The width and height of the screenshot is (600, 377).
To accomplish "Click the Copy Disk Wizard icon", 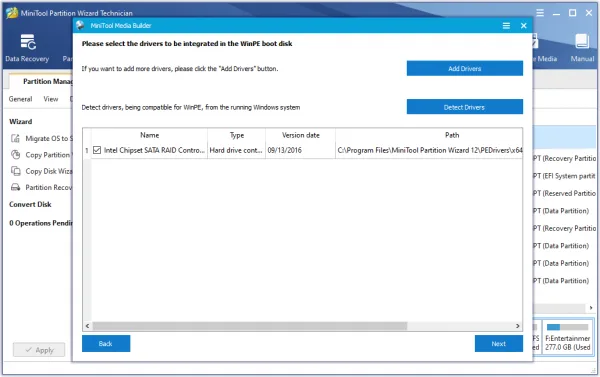I will [16, 171].
